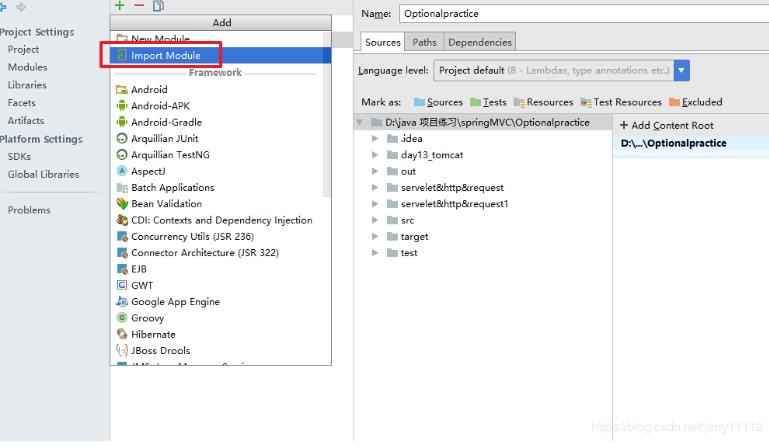The image size is (769, 447).
Task: Open the Problems section
Action: (x=29, y=210)
